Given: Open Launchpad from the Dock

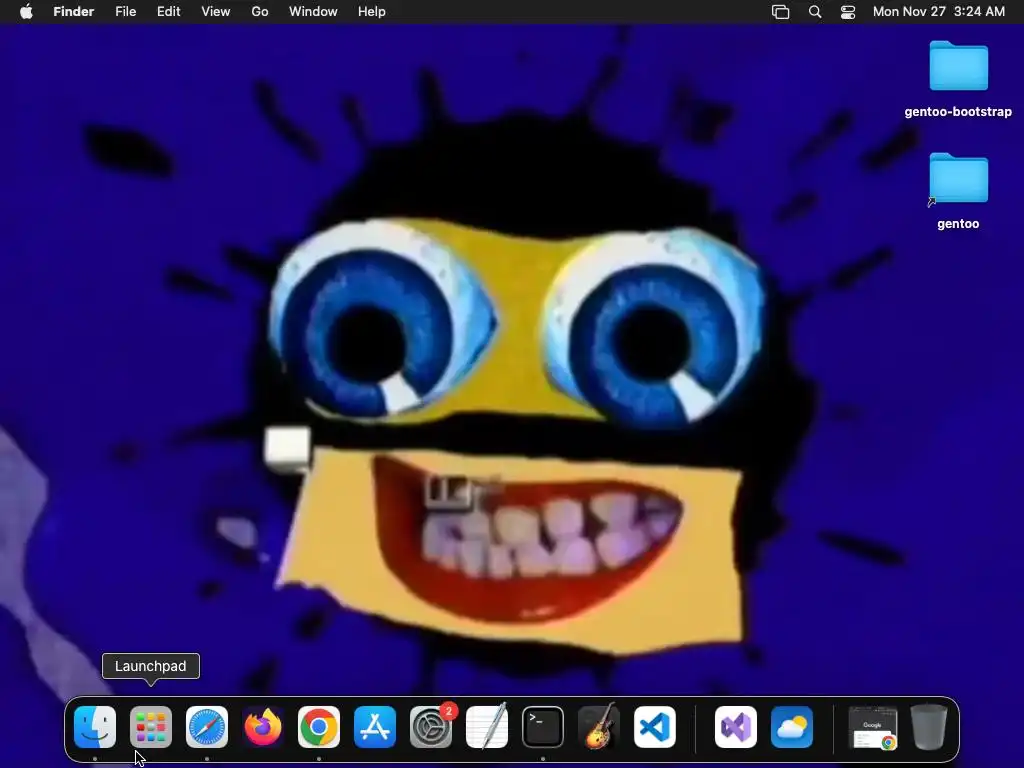Looking at the screenshot, I should click(151, 727).
